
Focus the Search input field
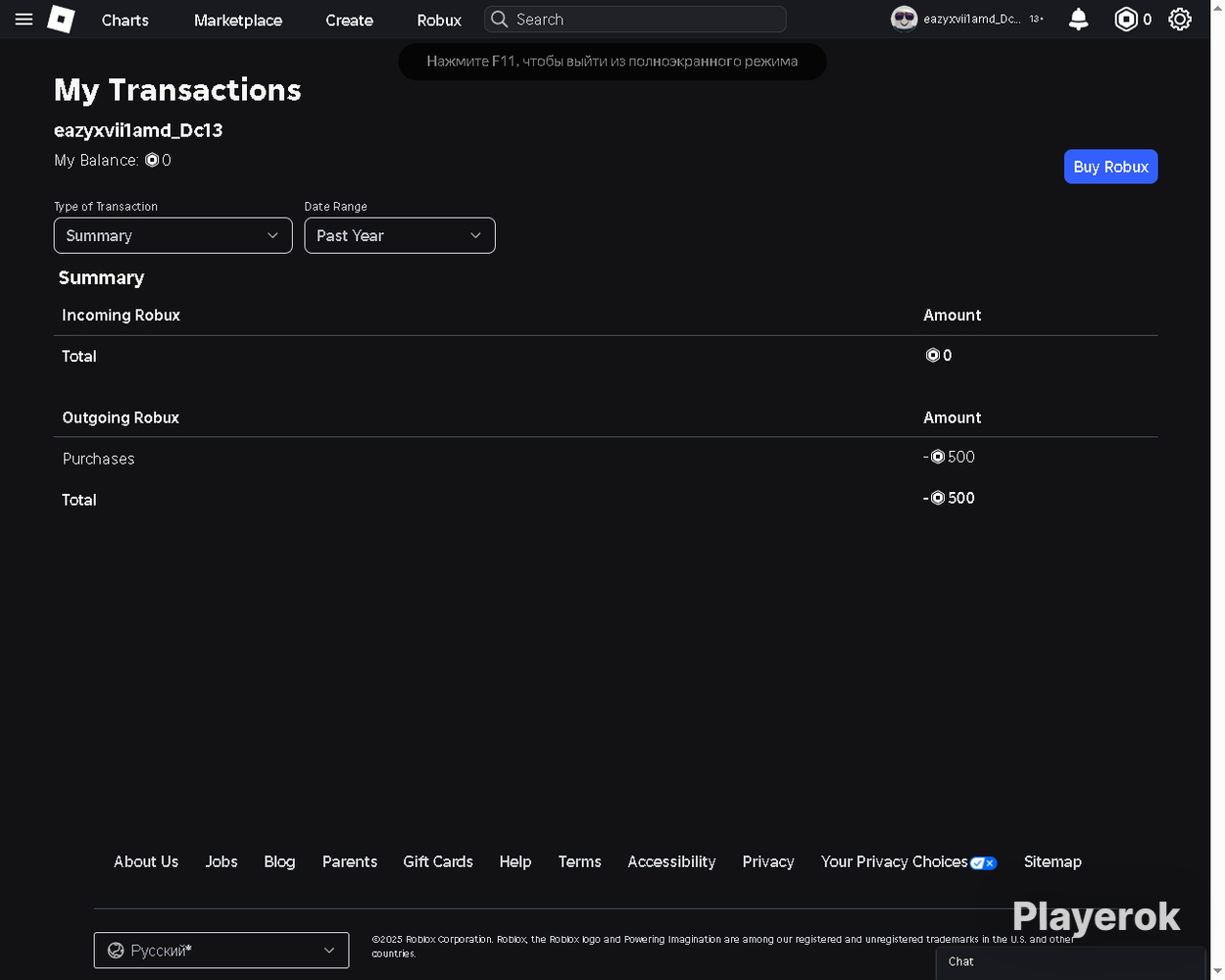point(635,20)
